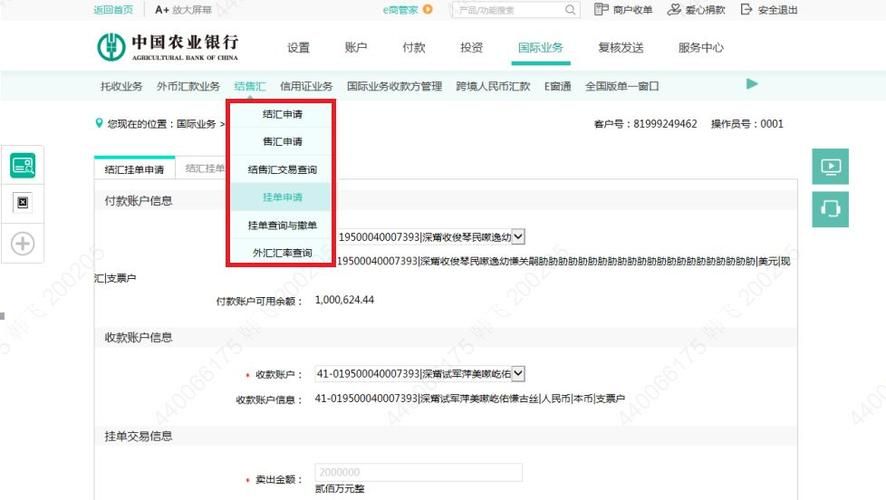Open the video demo icon on right
This screenshot has width=886, height=500.
[x=830, y=167]
